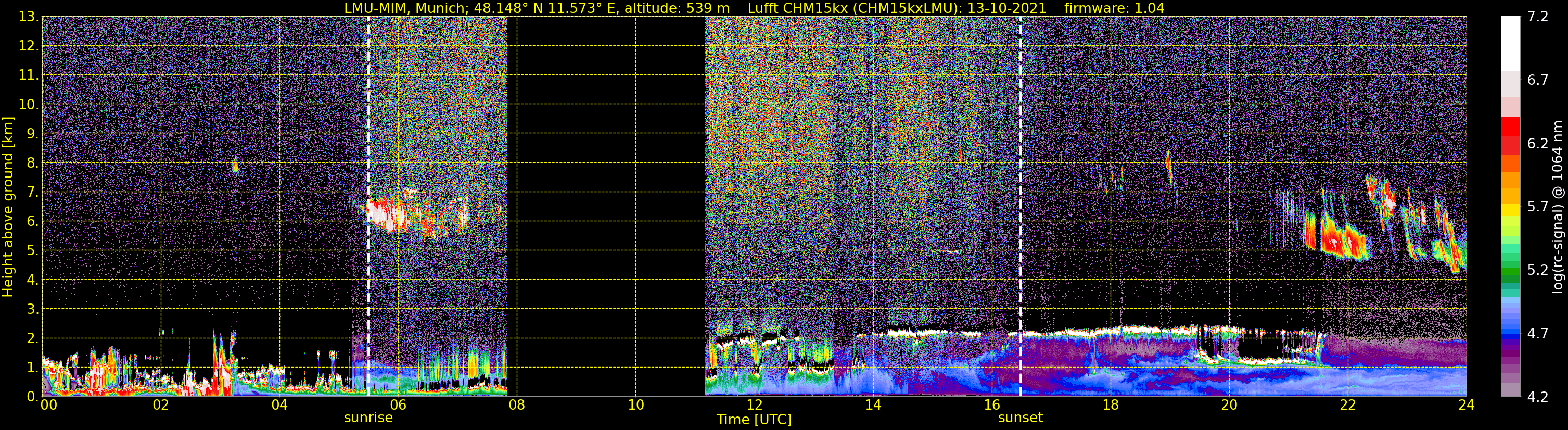
Task: Click the y-axis tick label 13
Action: point(28,17)
